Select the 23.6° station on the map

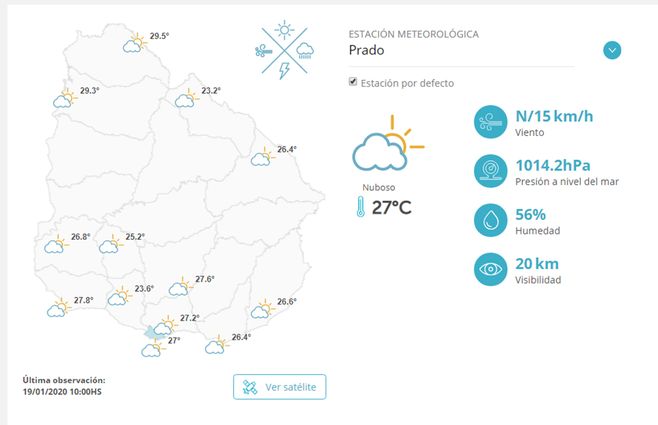pos(120,296)
